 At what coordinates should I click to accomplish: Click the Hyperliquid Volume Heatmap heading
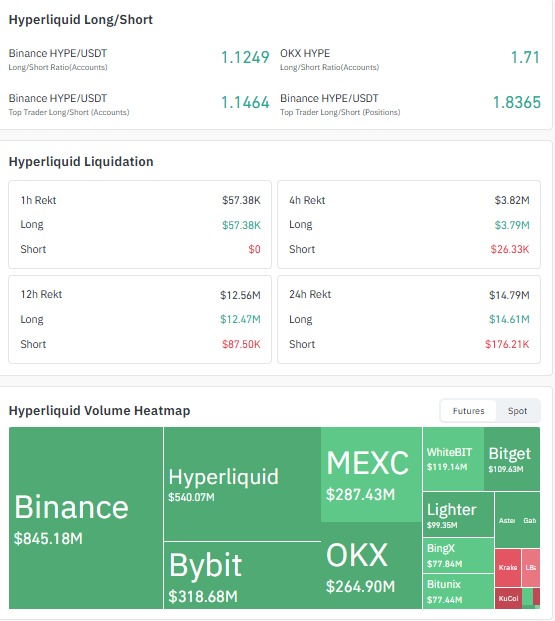(x=99, y=411)
